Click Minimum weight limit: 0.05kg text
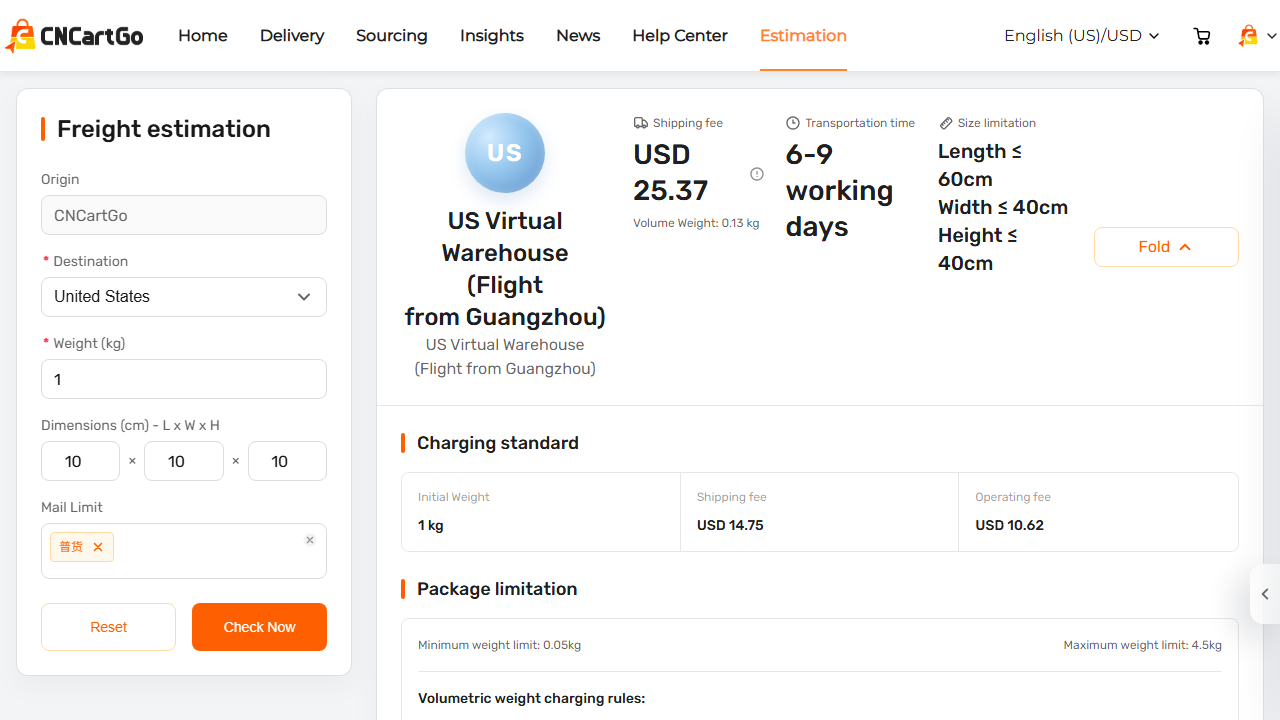Viewport: 1280px width, 720px height. [x=499, y=645]
